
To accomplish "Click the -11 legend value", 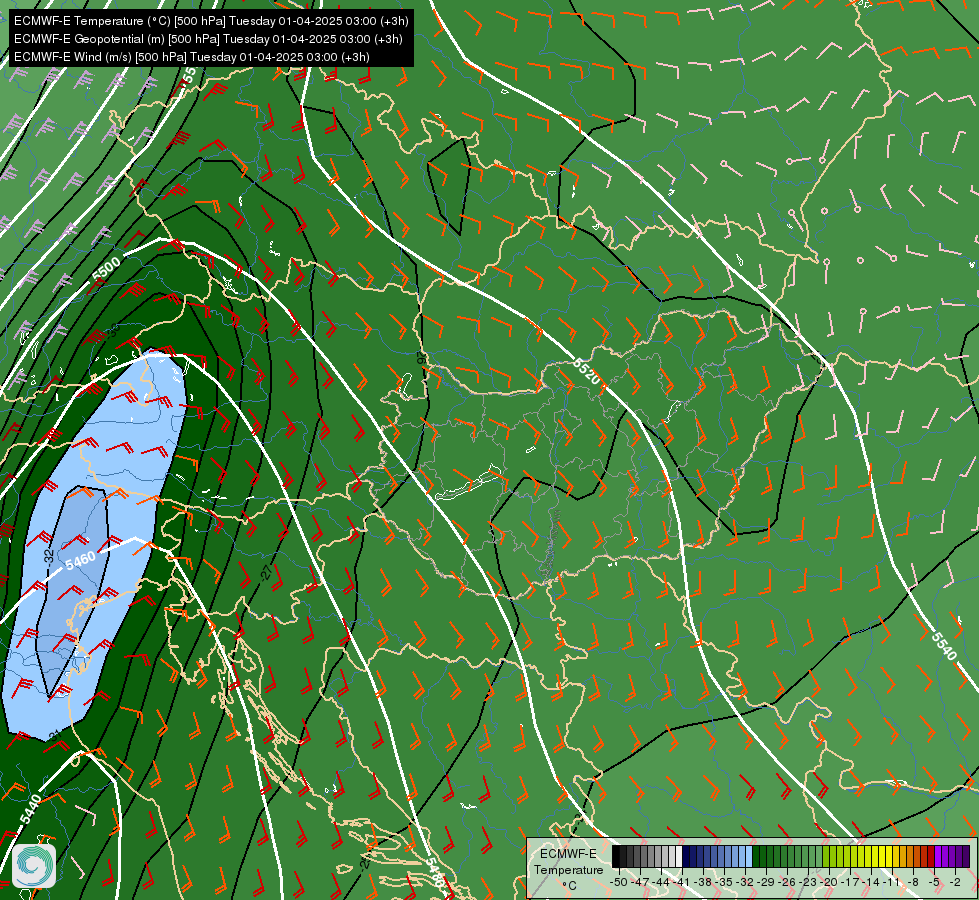I will pyautogui.click(x=891, y=882).
